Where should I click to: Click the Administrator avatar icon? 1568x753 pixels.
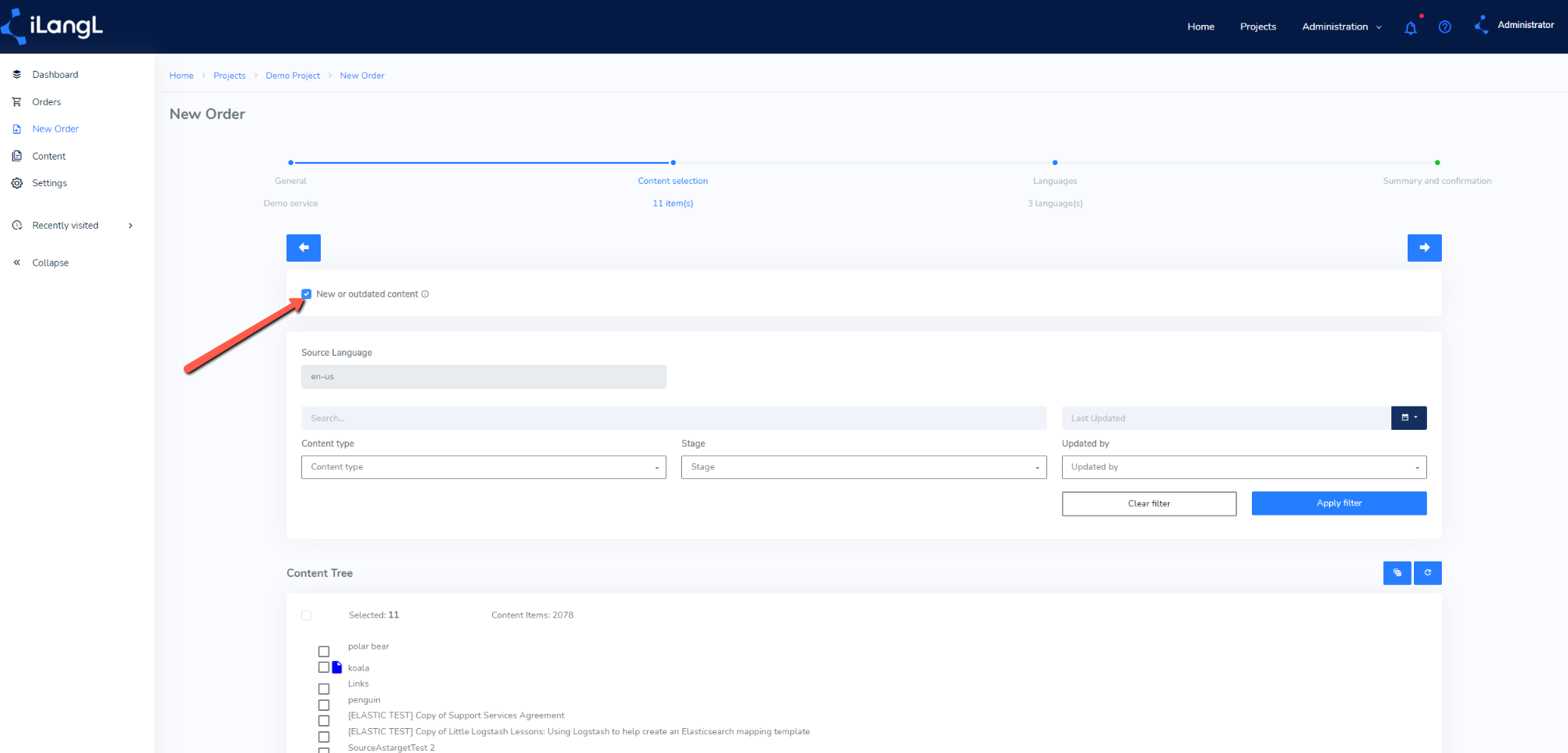(1482, 25)
